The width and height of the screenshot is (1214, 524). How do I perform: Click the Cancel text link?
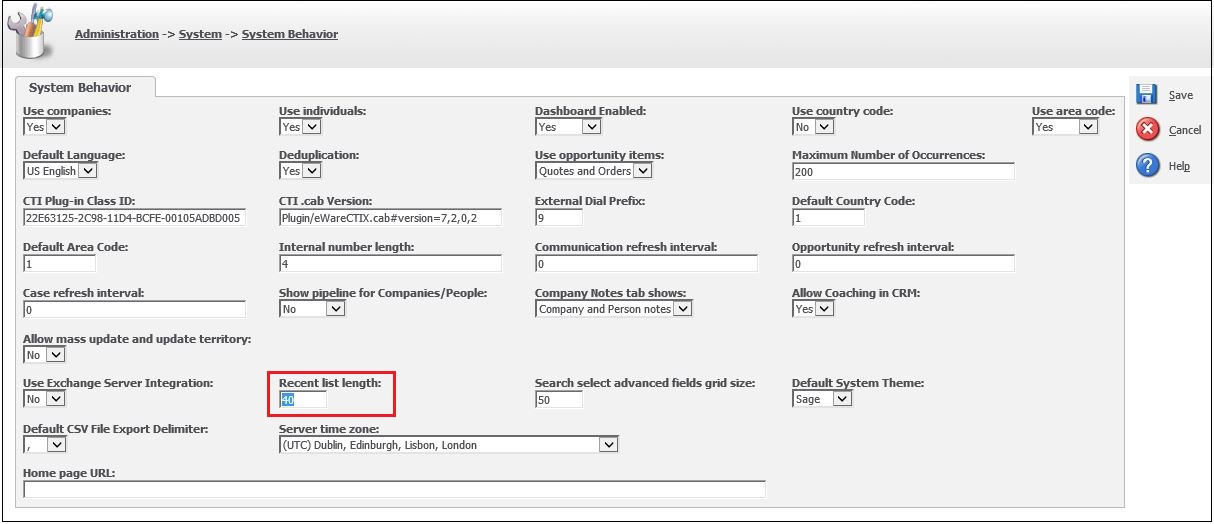pyautogui.click(x=1185, y=130)
